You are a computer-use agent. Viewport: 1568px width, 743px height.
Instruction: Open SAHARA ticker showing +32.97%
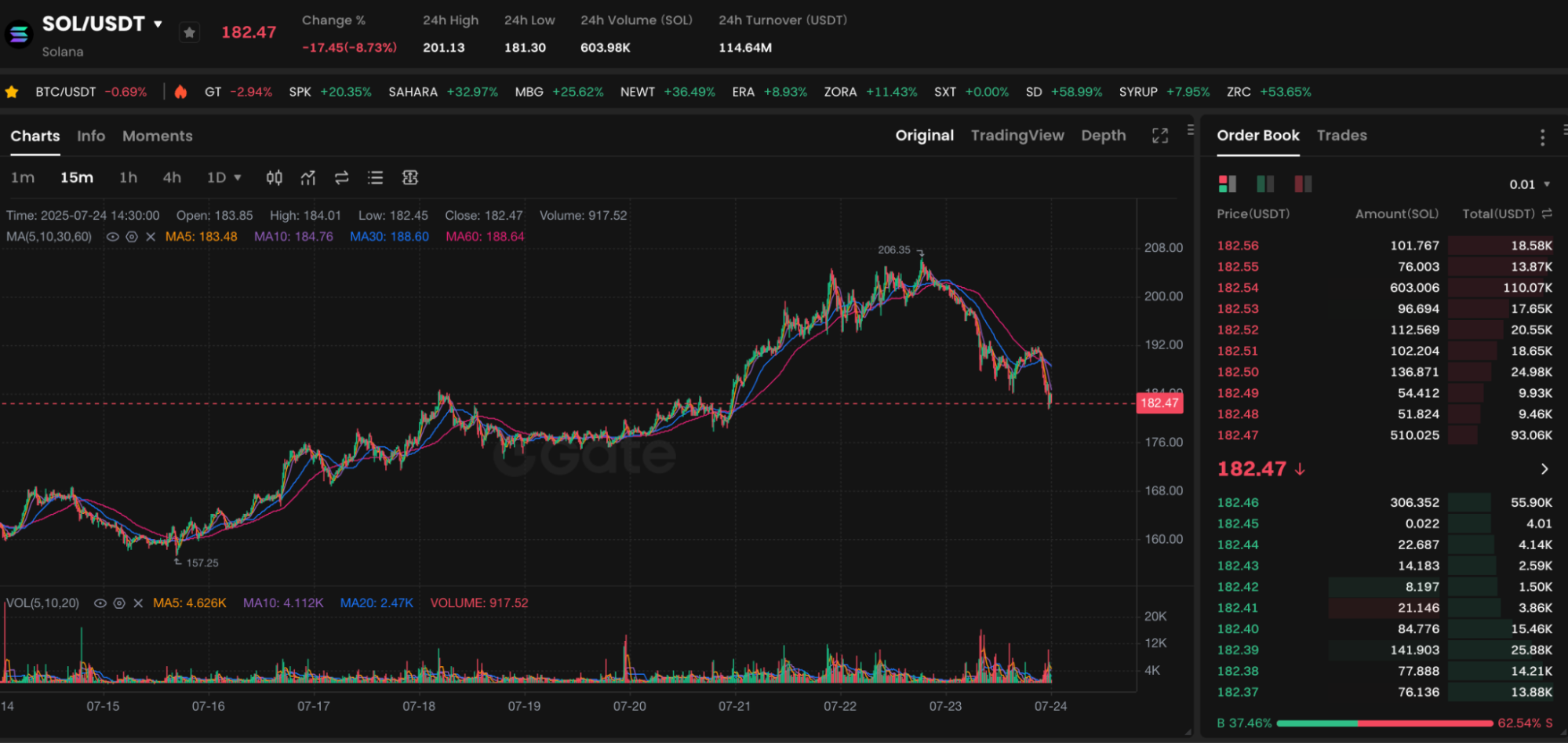pos(443,92)
